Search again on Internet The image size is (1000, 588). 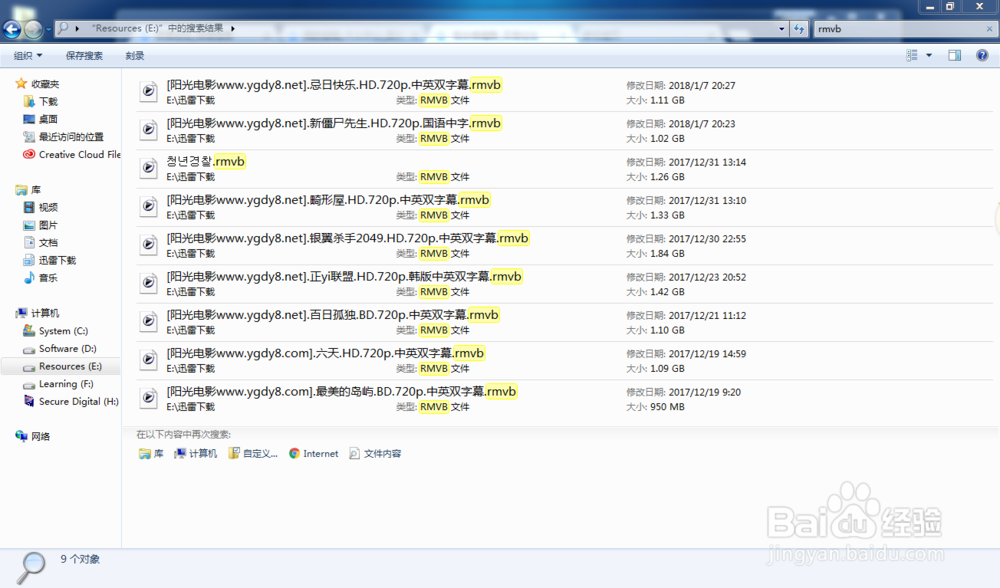(x=314, y=453)
